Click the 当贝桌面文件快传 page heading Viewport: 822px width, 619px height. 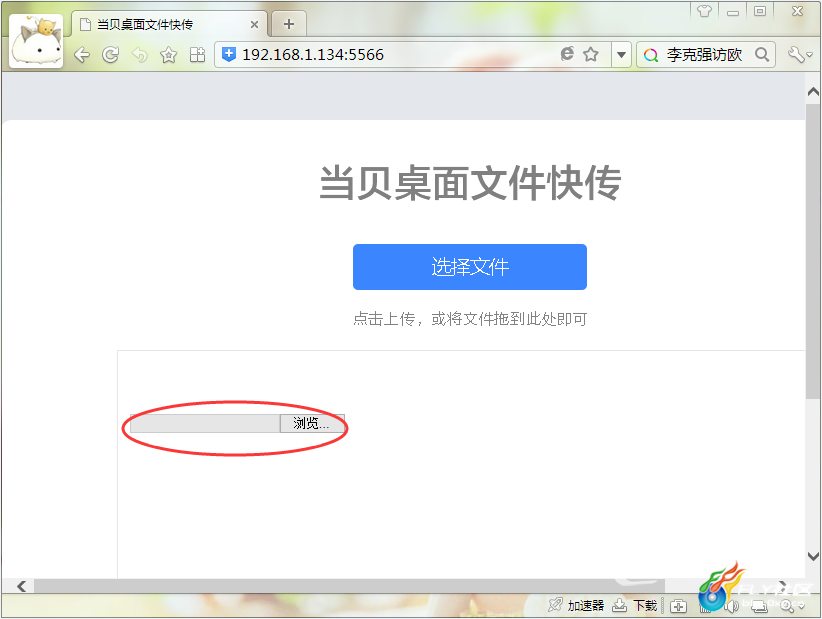[470, 182]
